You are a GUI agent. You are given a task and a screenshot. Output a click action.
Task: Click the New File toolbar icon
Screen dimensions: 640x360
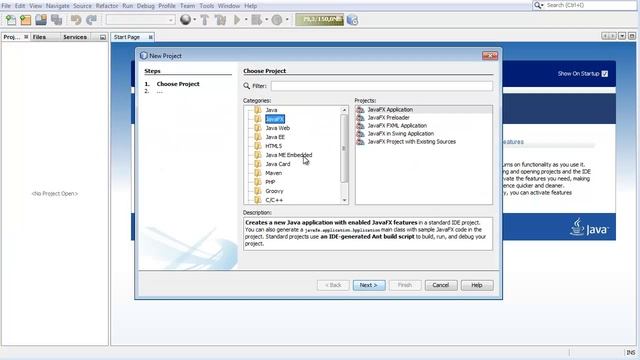[x=11, y=20]
